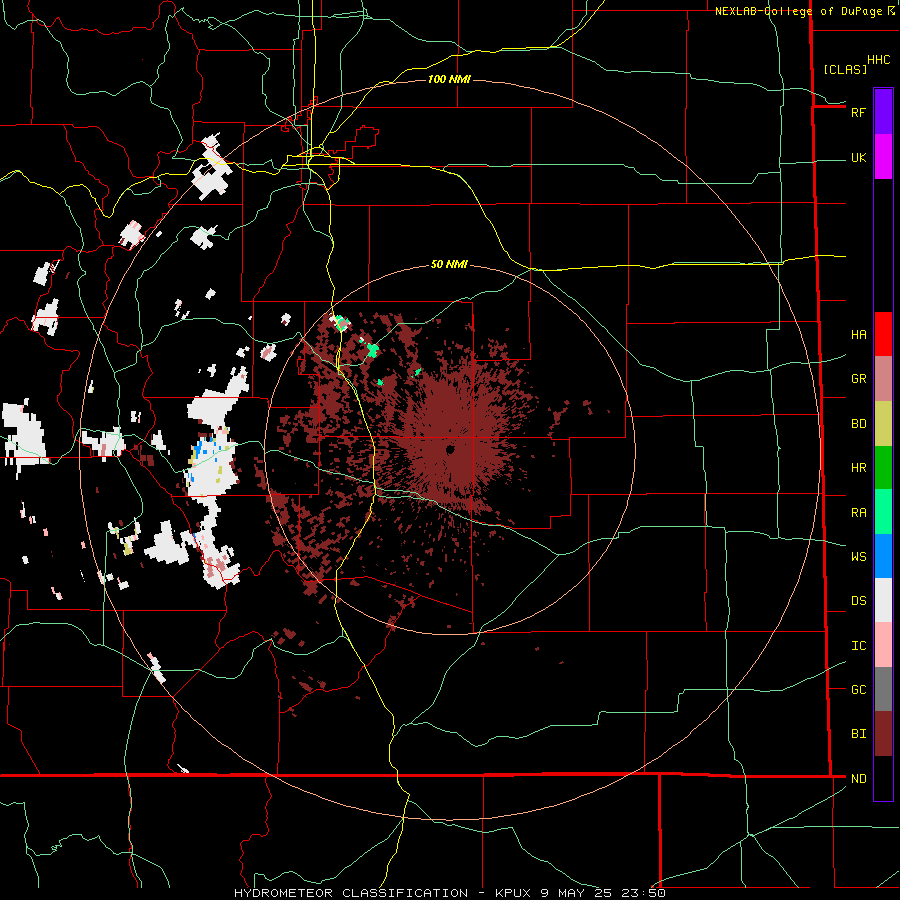
Task: Click the 50 NMI range ring label
Action: pos(449,264)
